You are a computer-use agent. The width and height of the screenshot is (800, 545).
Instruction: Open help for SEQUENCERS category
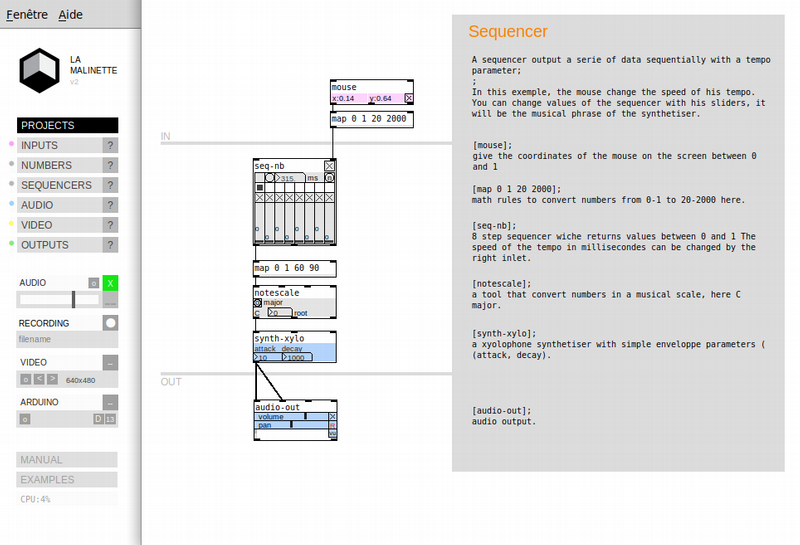click(x=110, y=185)
